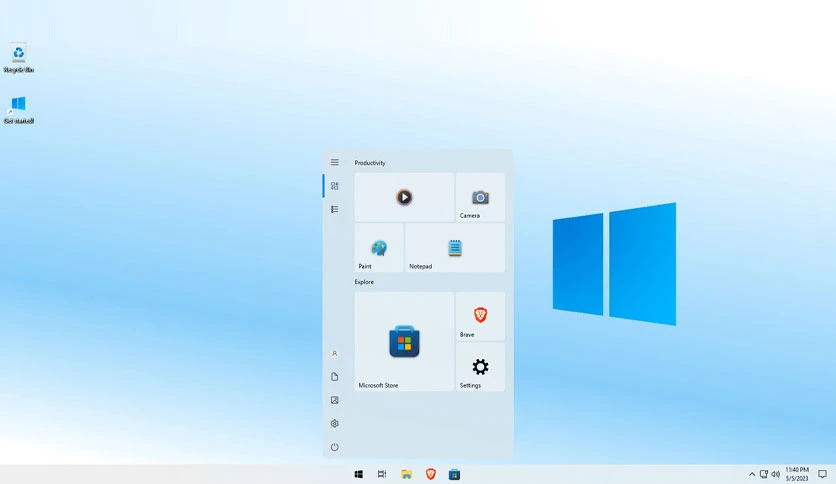
Task: Open the volume control in system tray
Action: pos(776,474)
